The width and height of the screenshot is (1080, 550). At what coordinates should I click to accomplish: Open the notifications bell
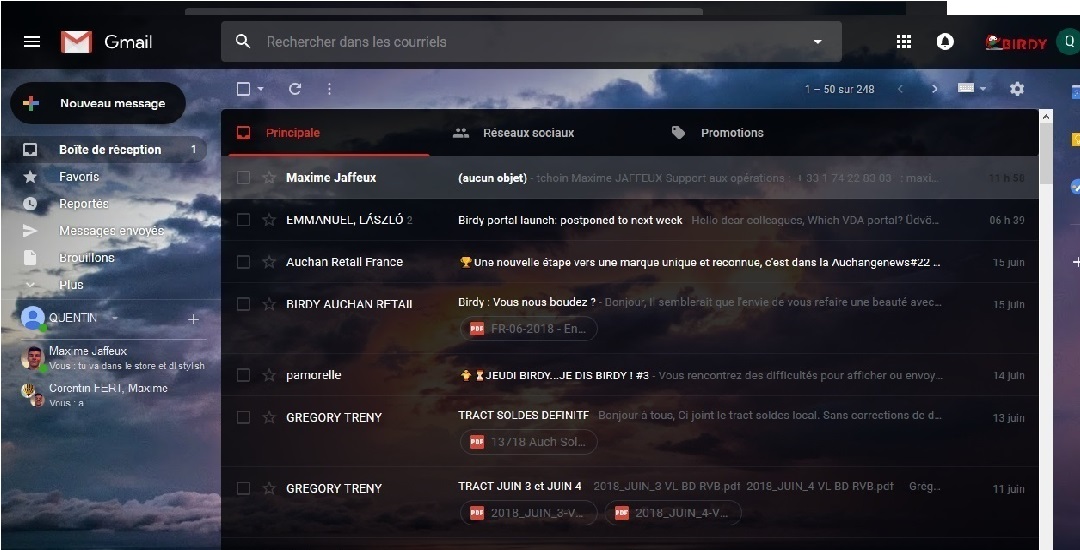pyautogui.click(x=945, y=42)
